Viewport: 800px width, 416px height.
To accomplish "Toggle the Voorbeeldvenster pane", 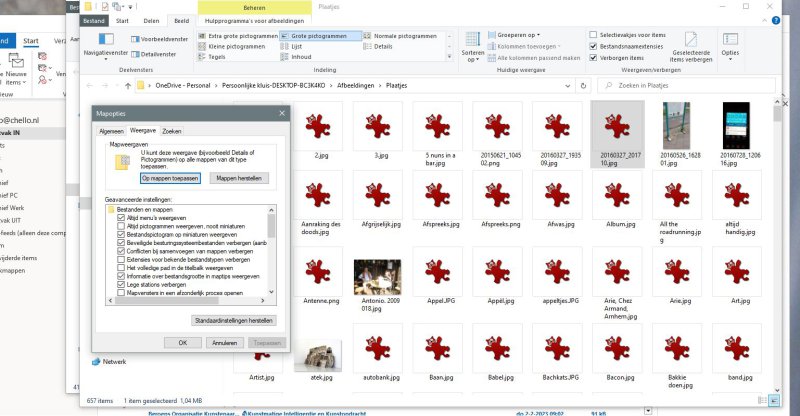I will [160, 39].
